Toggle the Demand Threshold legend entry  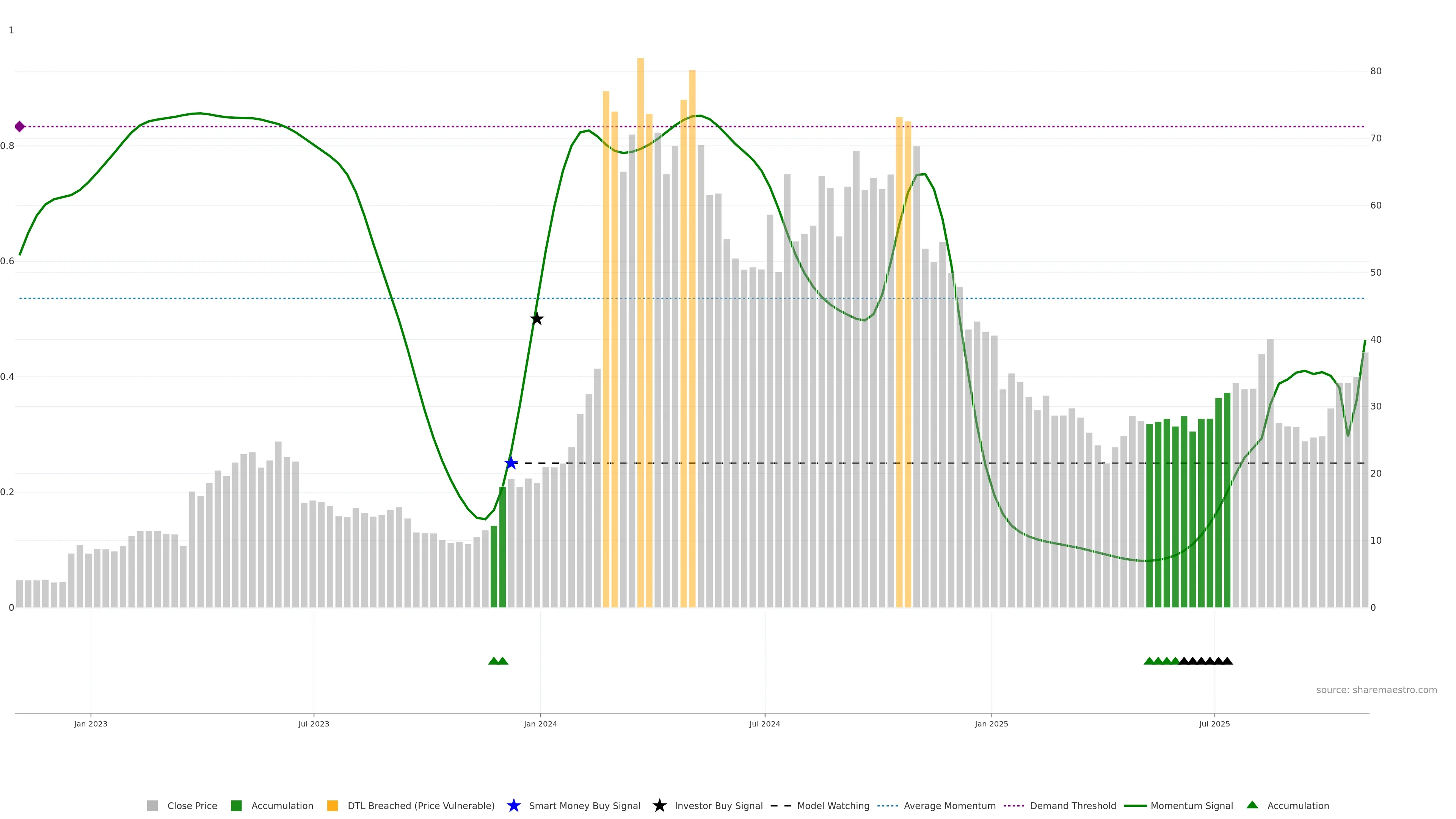[x=1072, y=805]
